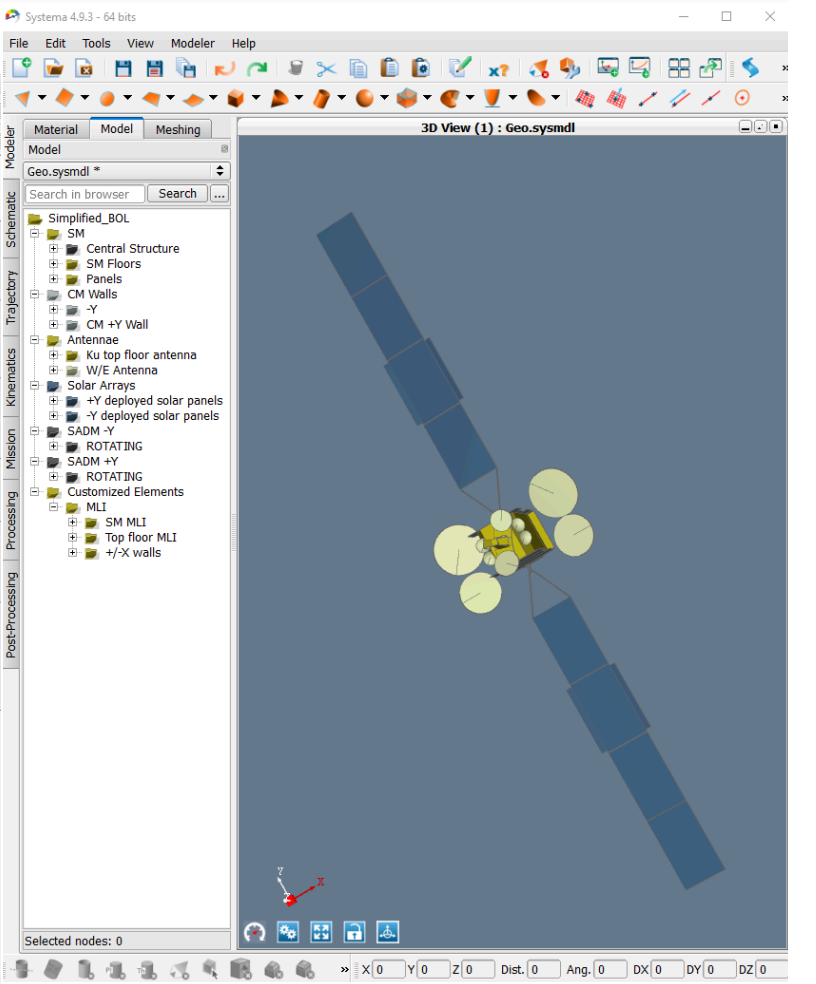Click the first Save disk icon
Screen dimensions: 816x984
123,68
